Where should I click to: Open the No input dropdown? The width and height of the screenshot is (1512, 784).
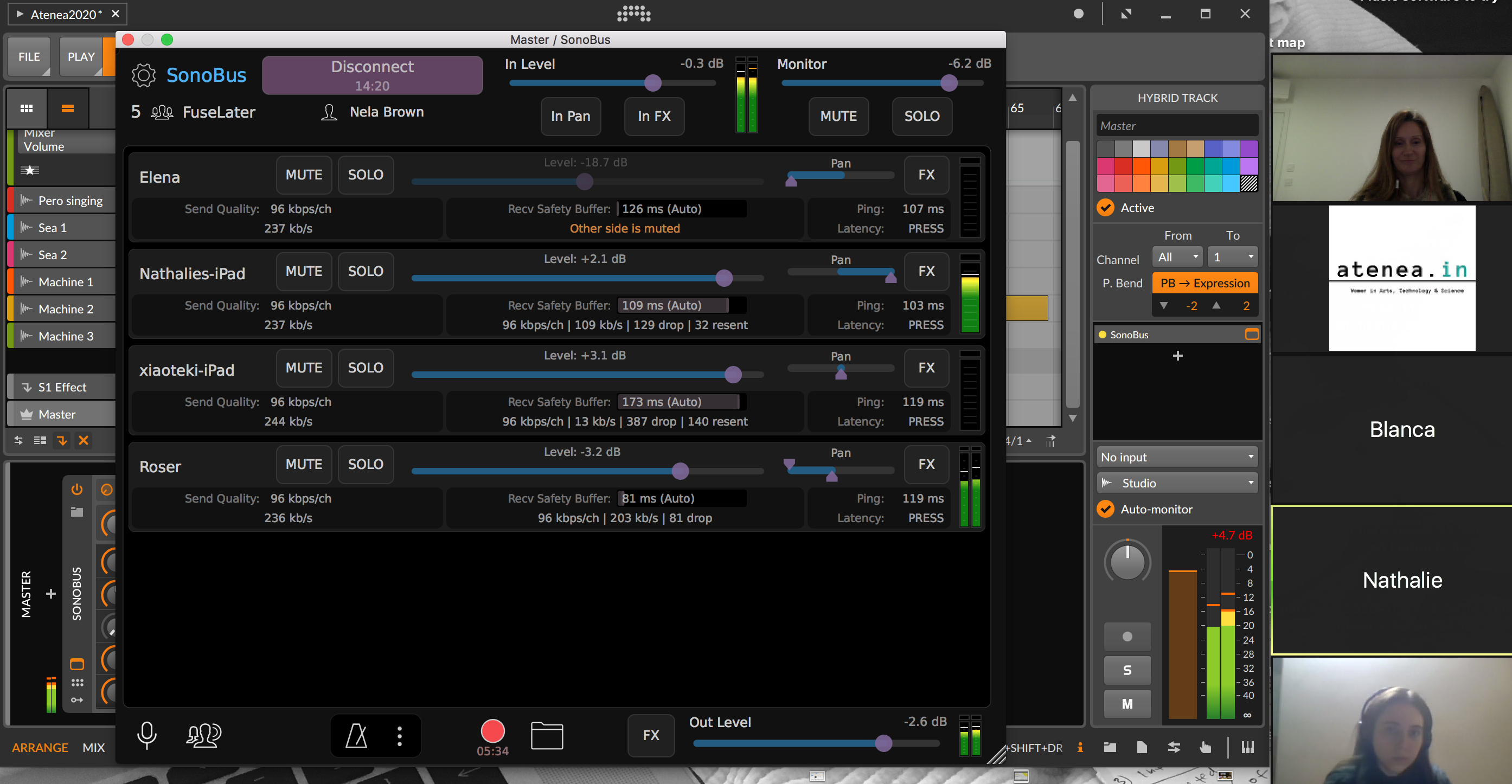[1177, 457]
